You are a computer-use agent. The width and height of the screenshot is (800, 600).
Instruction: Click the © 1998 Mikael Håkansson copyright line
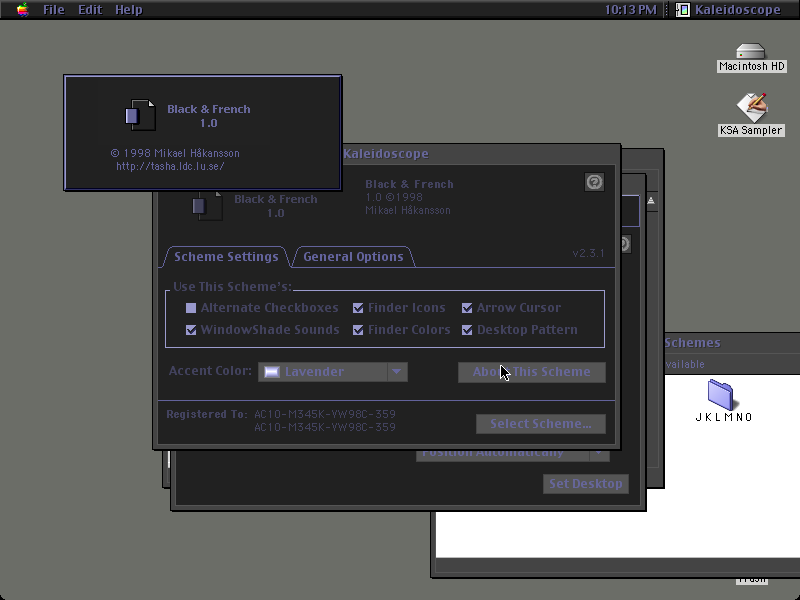[x=175, y=153]
